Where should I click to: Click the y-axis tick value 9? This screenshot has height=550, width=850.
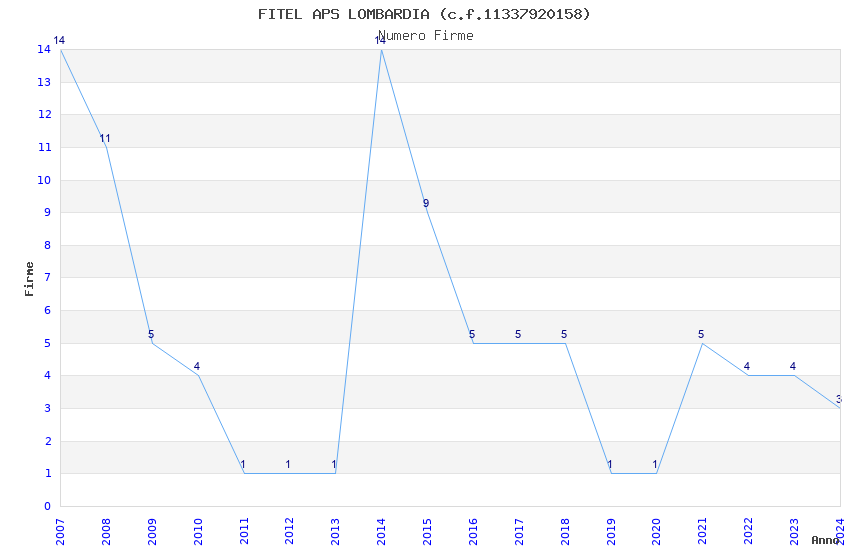click(48, 212)
